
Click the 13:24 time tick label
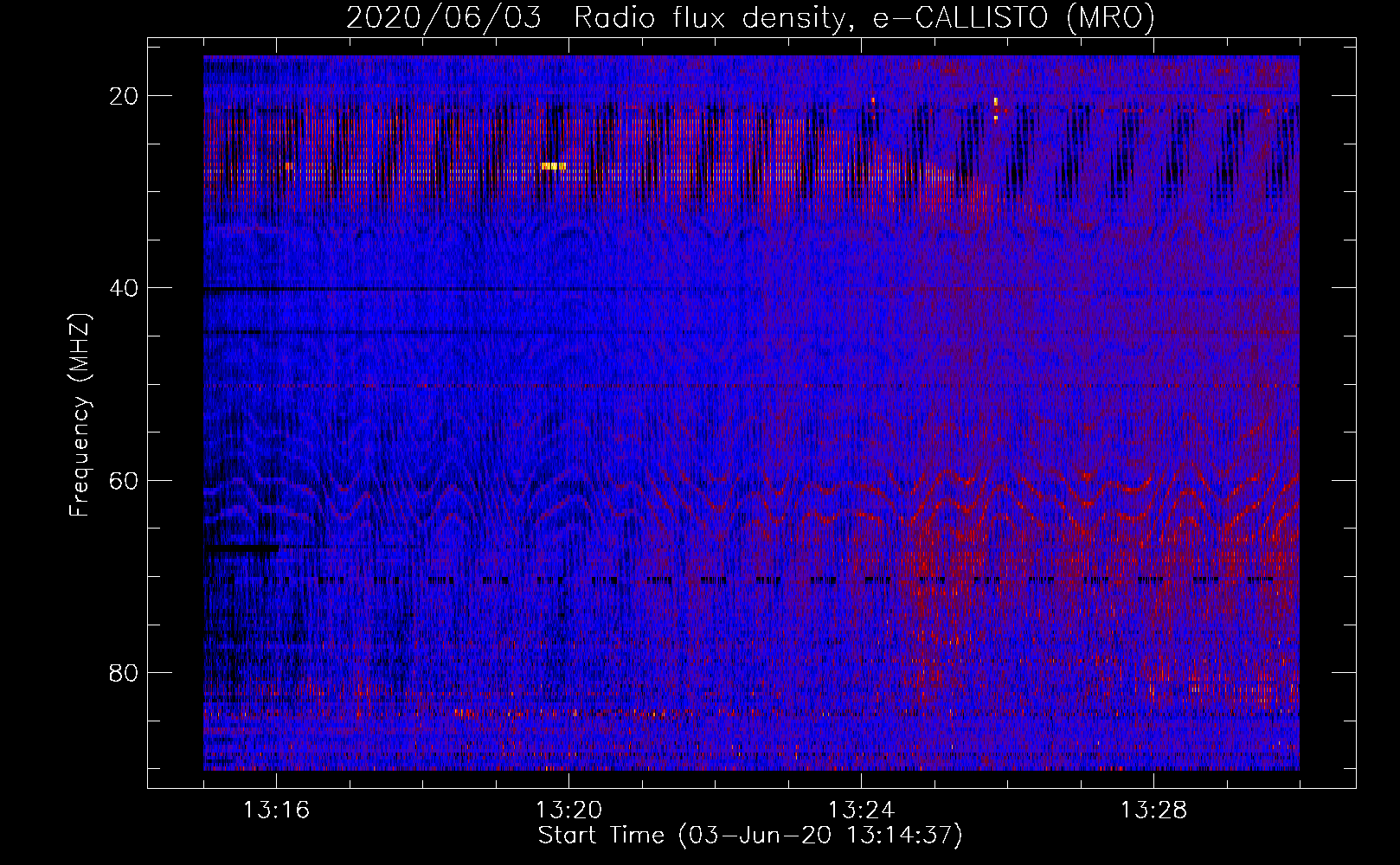pos(861,811)
